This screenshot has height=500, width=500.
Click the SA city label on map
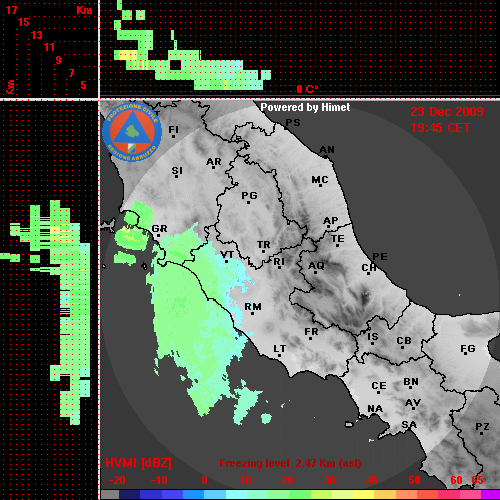point(409,425)
